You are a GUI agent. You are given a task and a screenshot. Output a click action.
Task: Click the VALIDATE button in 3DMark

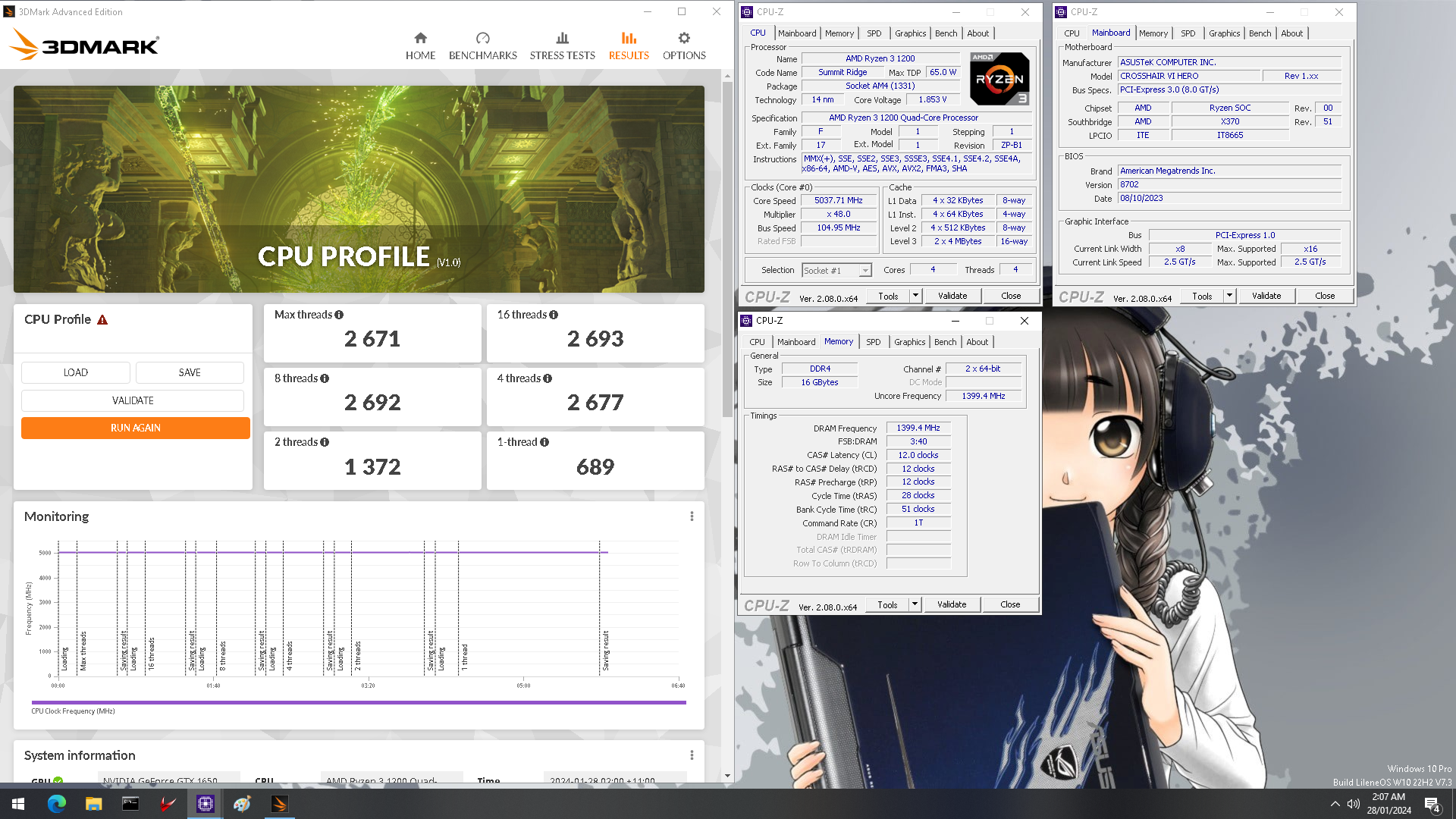click(x=133, y=400)
